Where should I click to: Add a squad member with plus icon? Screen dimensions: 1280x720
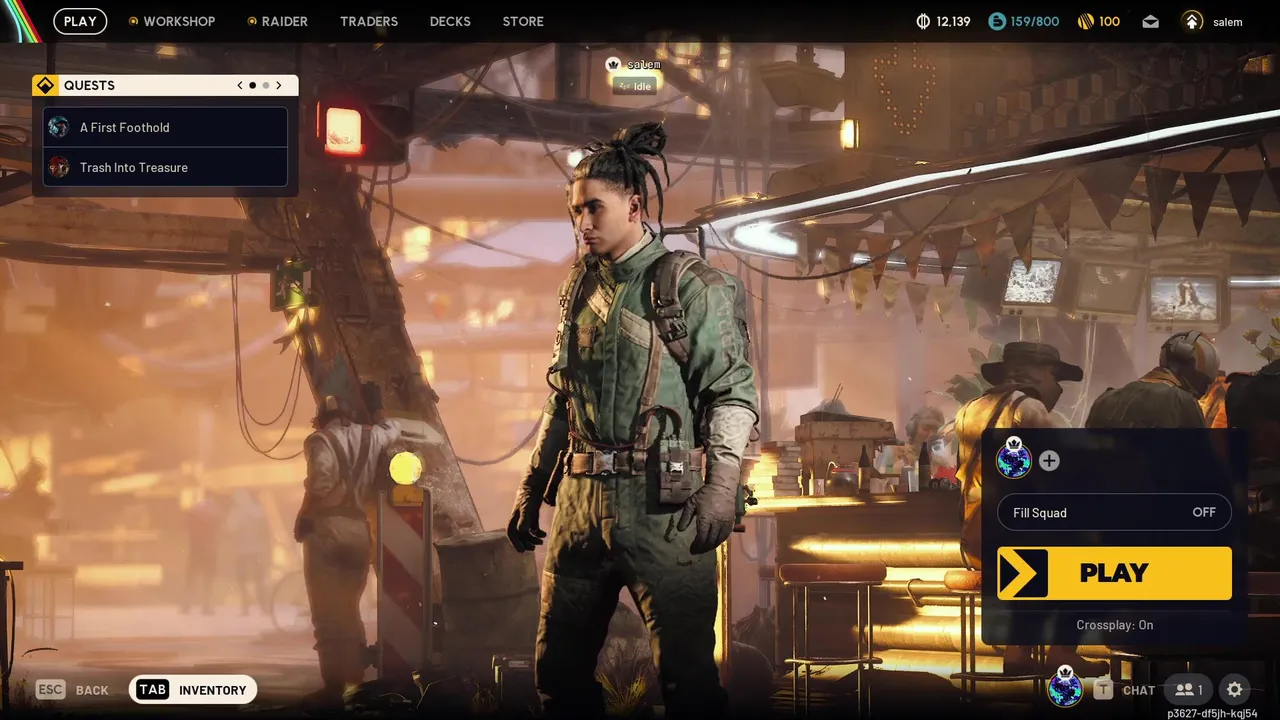[1049, 460]
